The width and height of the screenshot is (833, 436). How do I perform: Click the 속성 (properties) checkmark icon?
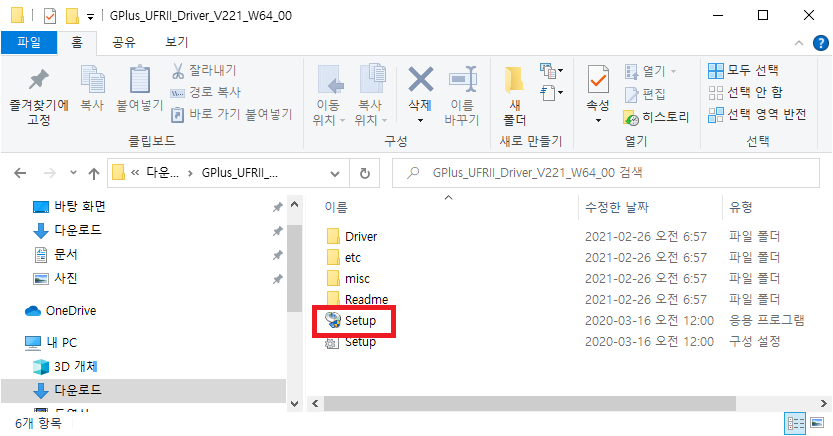coord(598,80)
